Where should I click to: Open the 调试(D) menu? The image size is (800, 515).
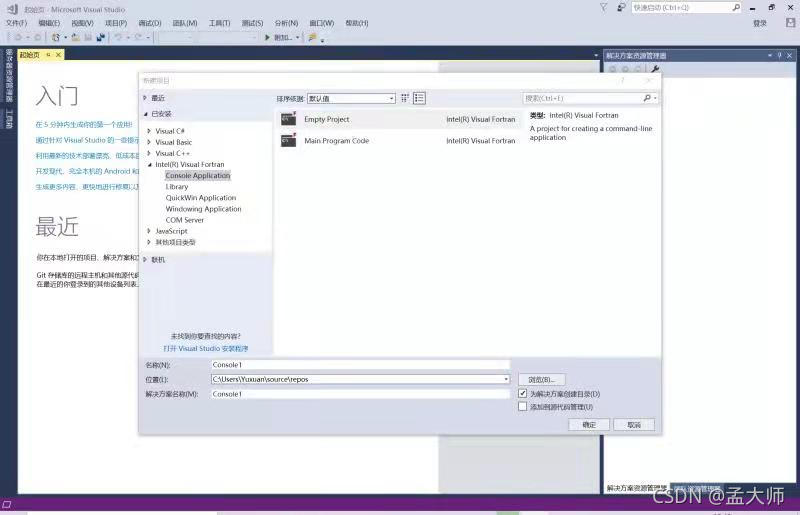tap(149, 23)
